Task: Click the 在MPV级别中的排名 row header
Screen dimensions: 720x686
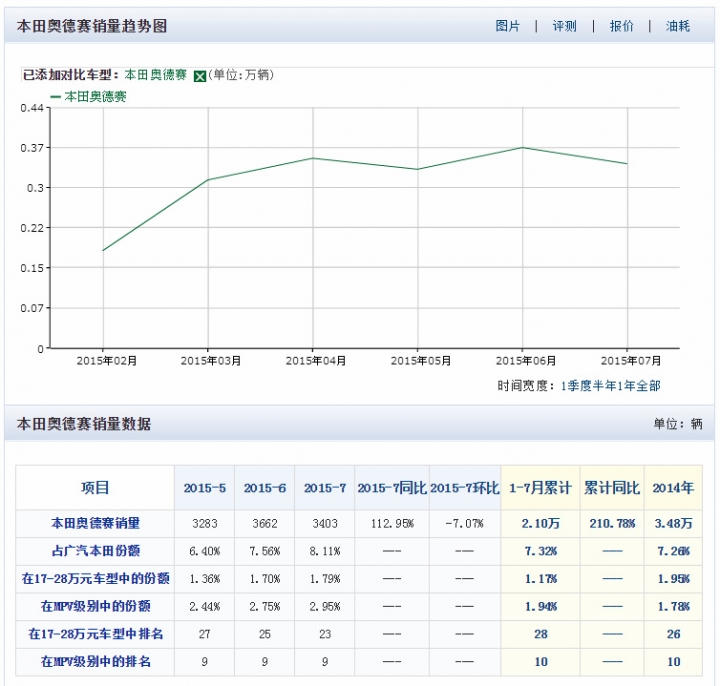Action: click(95, 662)
